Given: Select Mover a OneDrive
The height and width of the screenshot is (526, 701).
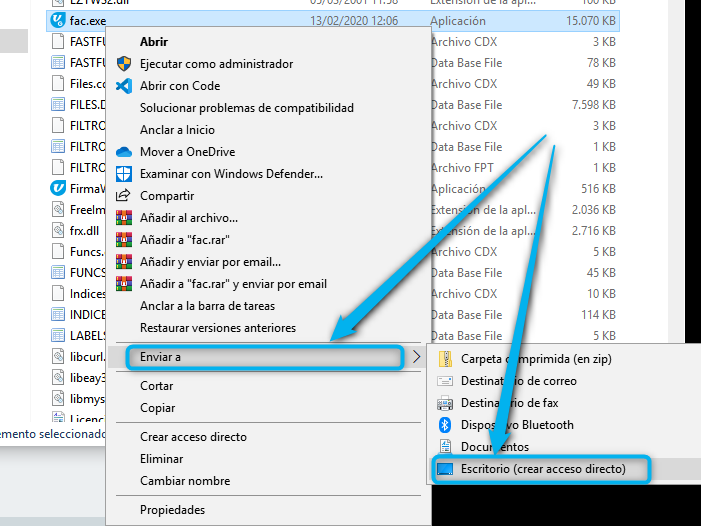Looking at the screenshot, I should [187, 152].
